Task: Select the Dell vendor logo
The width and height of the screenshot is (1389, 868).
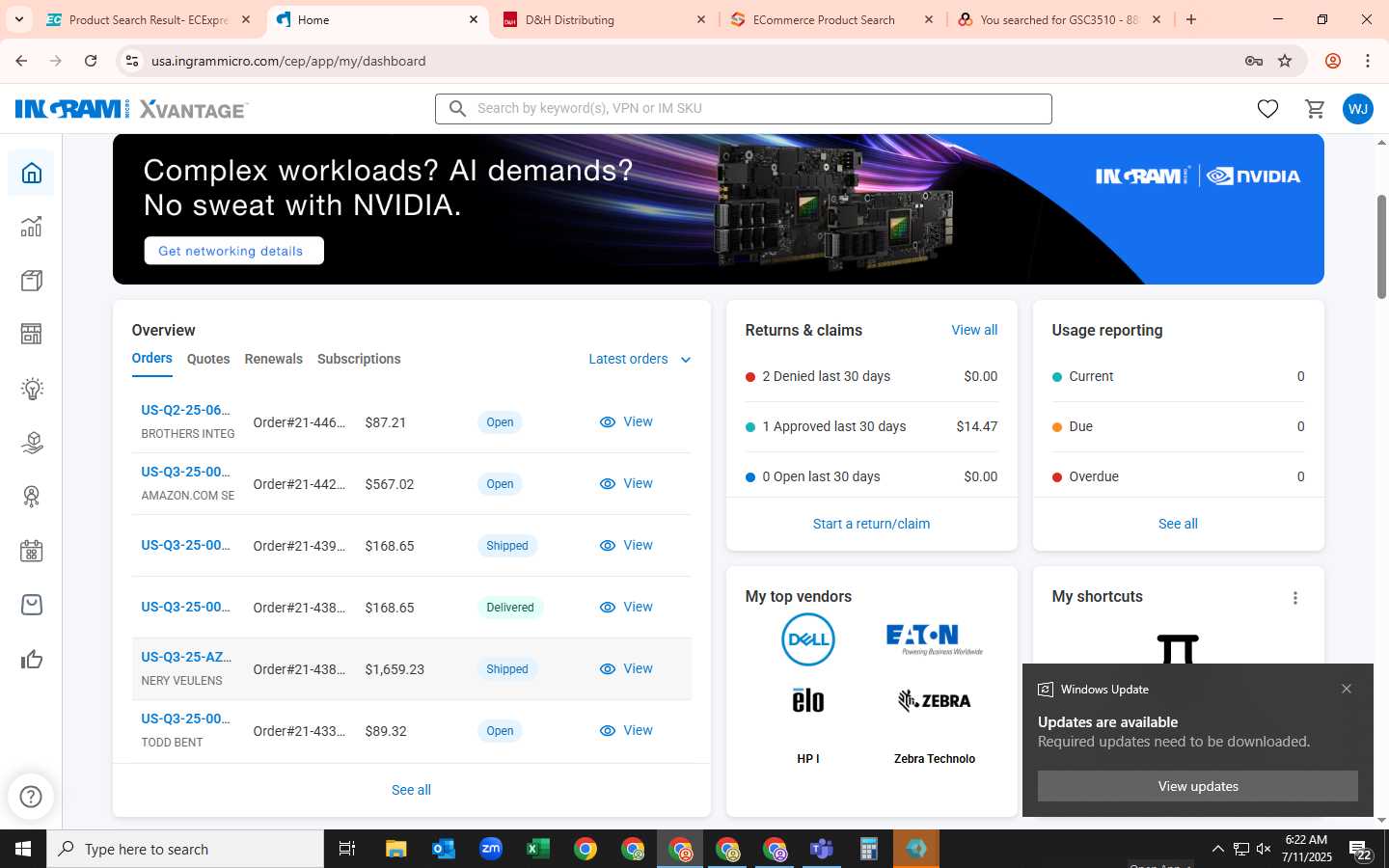Action: click(x=807, y=639)
